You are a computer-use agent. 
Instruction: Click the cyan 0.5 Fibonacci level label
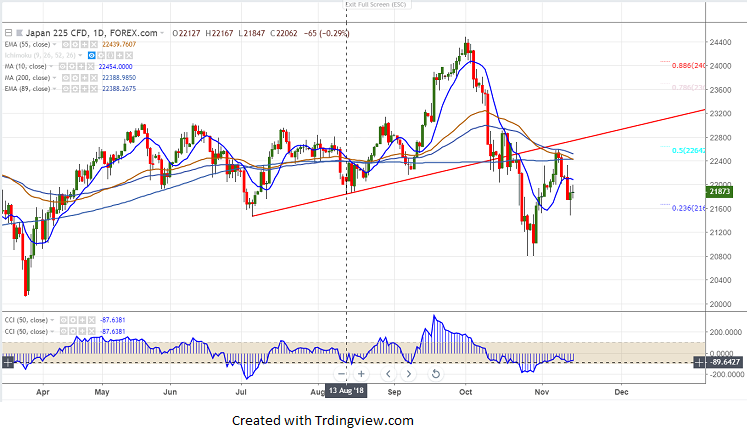(688, 150)
